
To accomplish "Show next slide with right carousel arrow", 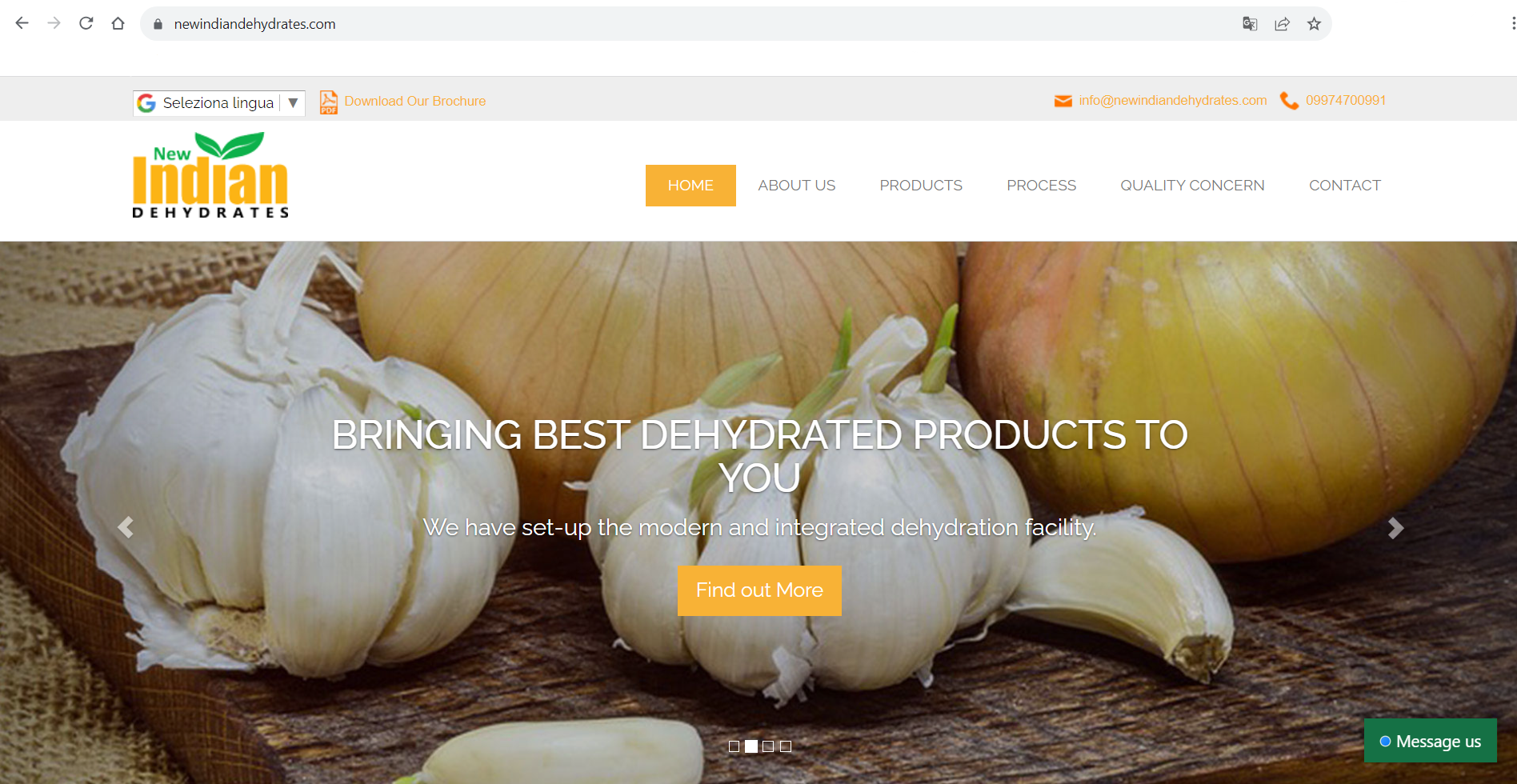I will pyautogui.click(x=1395, y=528).
